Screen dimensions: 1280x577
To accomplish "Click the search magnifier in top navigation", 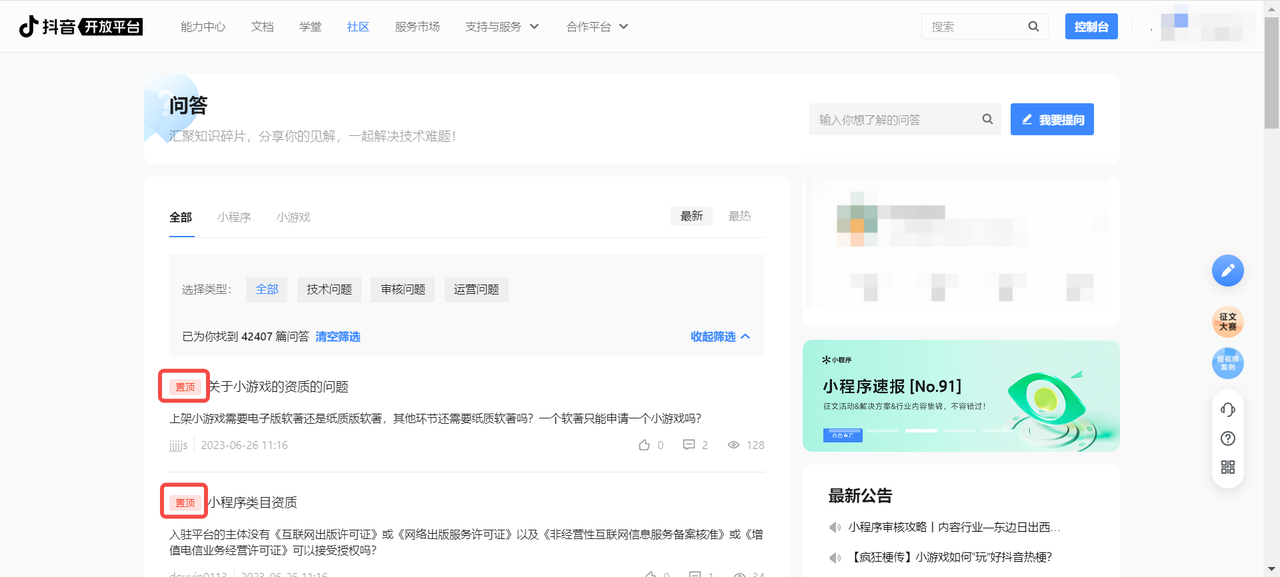I will (1034, 27).
